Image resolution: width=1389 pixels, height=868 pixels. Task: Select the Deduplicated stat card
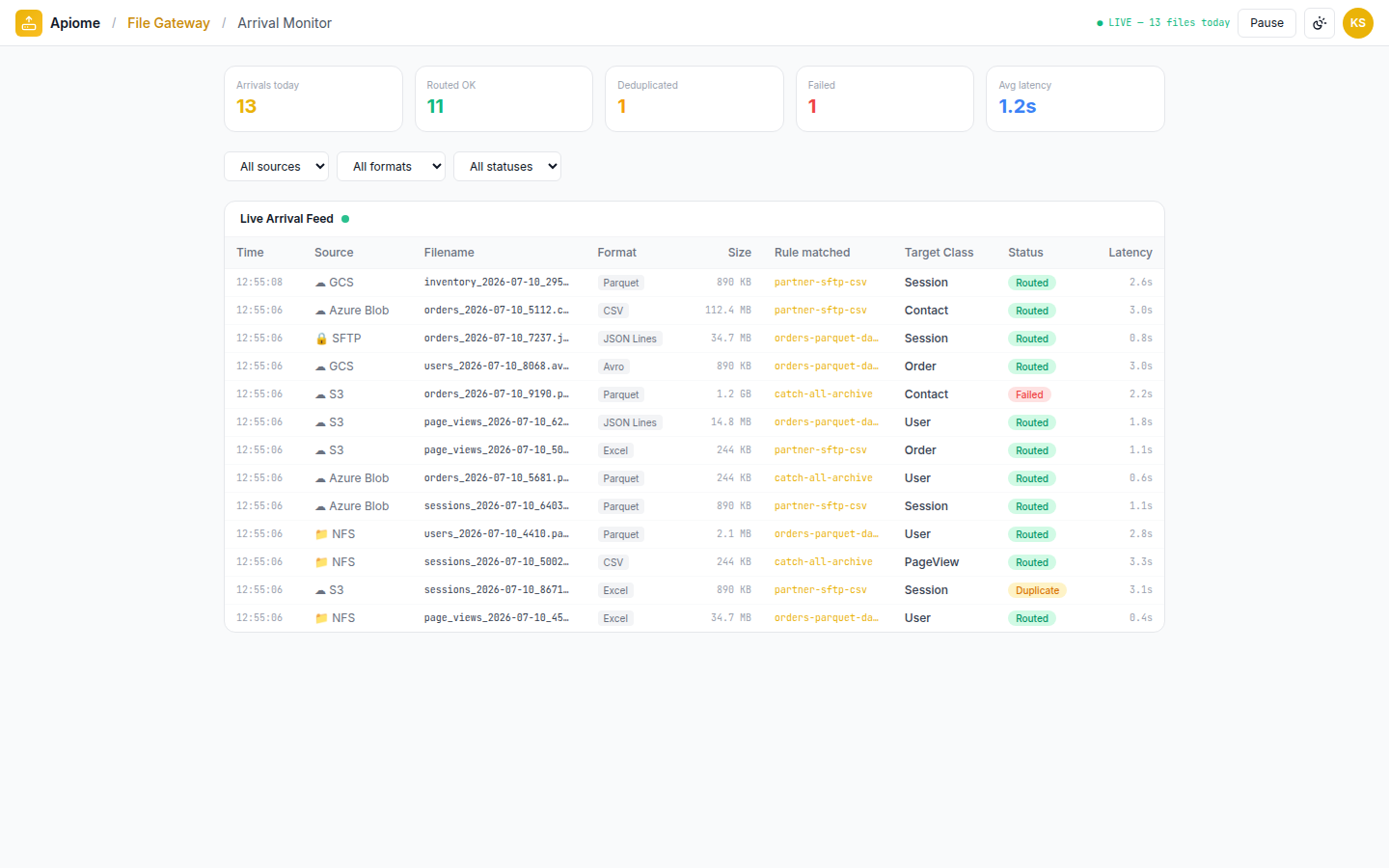click(x=694, y=98)
